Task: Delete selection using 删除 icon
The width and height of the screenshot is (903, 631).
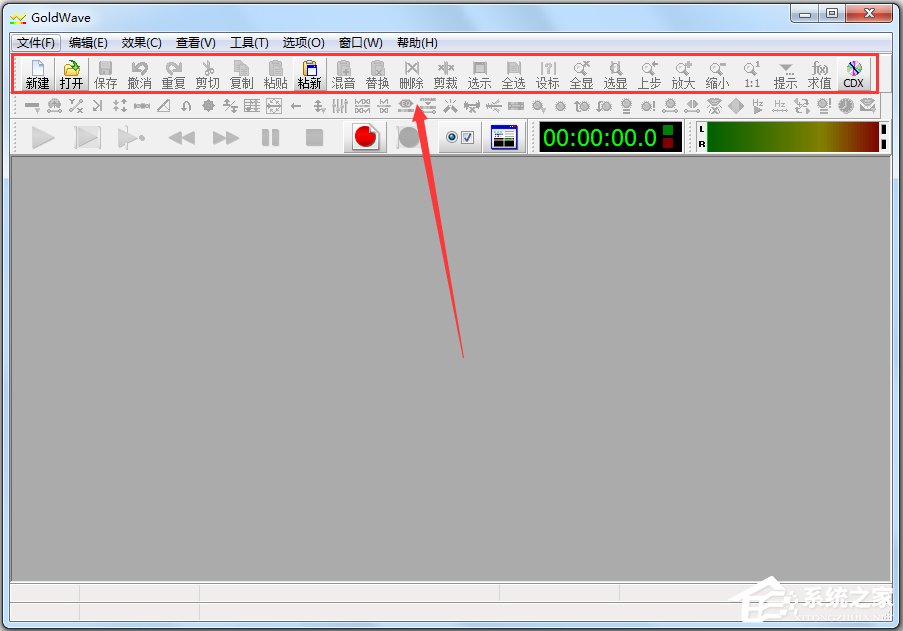Action: click(x=411, y=74)
